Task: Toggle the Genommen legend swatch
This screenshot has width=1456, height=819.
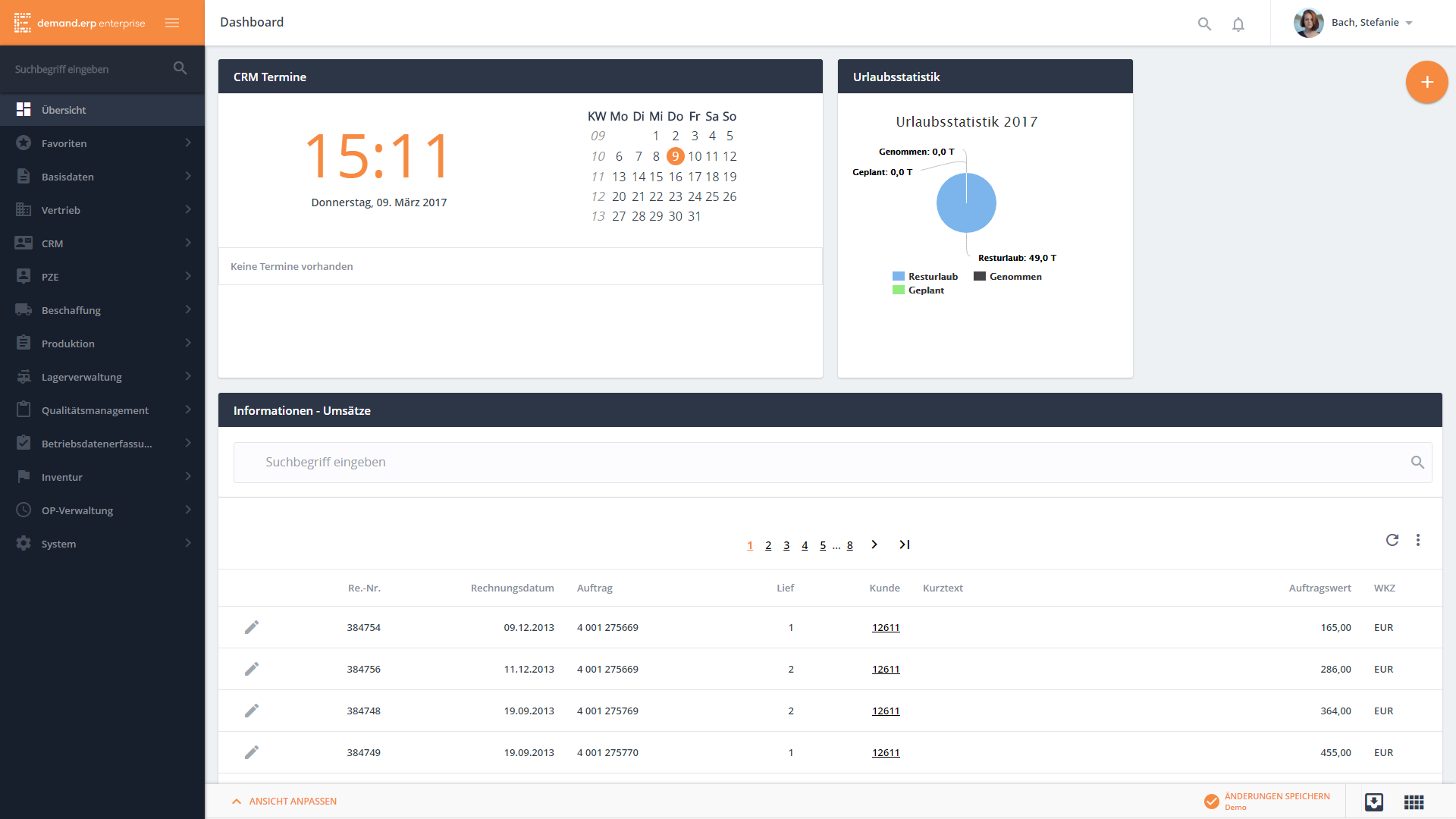Action: tap(980, 277)
